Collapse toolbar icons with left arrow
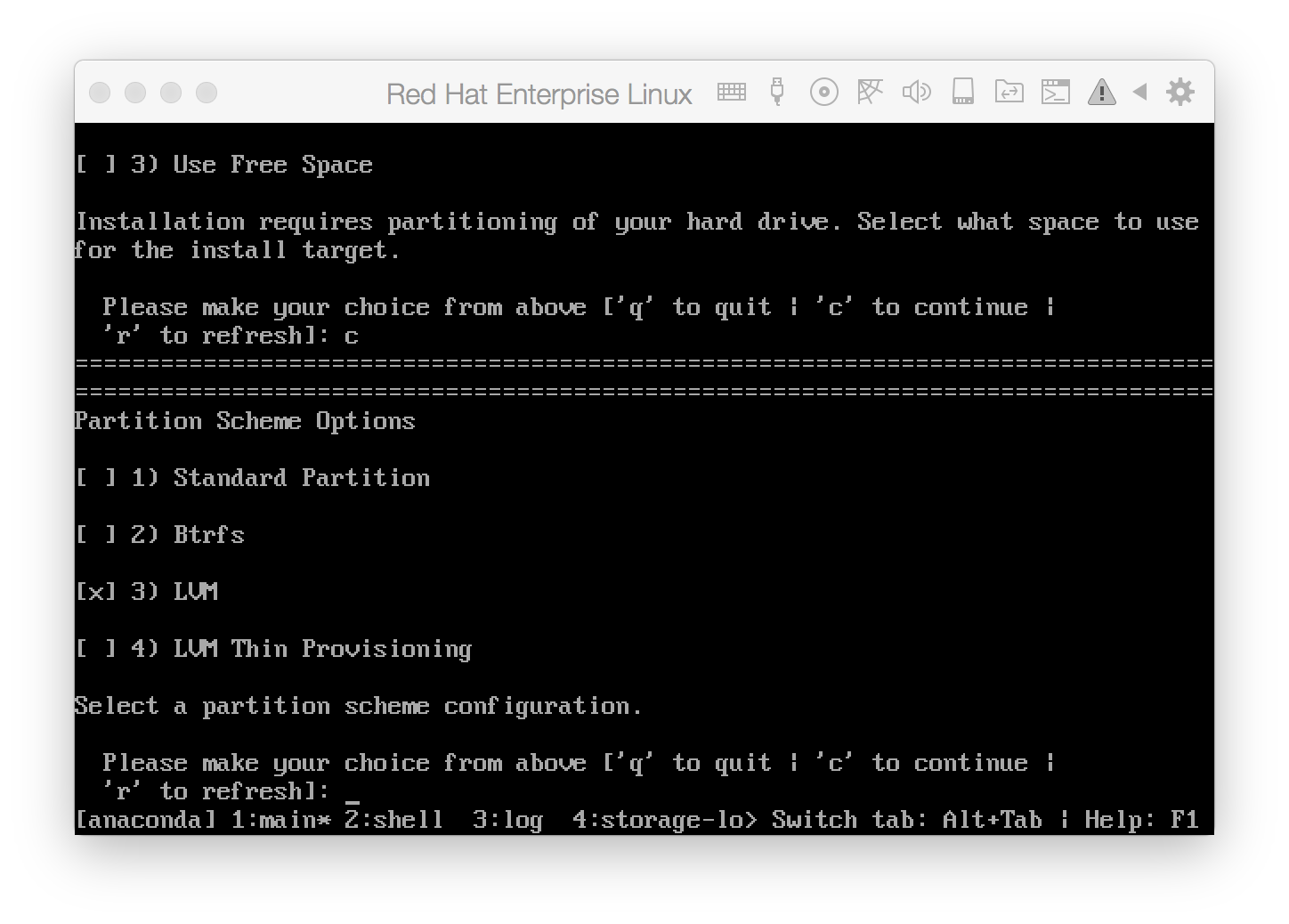This screenshot has width=1289, height=924. tap(1139, 92)
